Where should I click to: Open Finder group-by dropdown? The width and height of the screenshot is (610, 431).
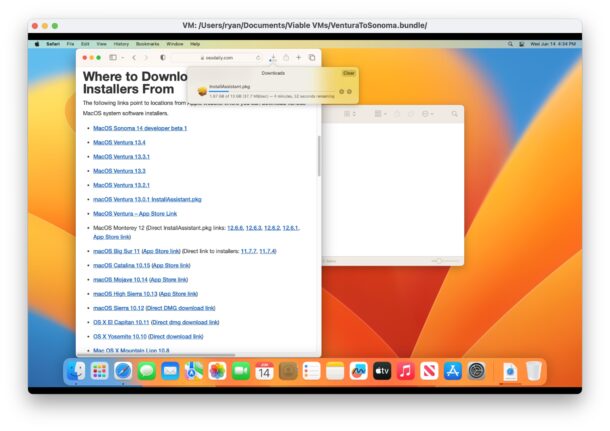(x=381, y=115)
